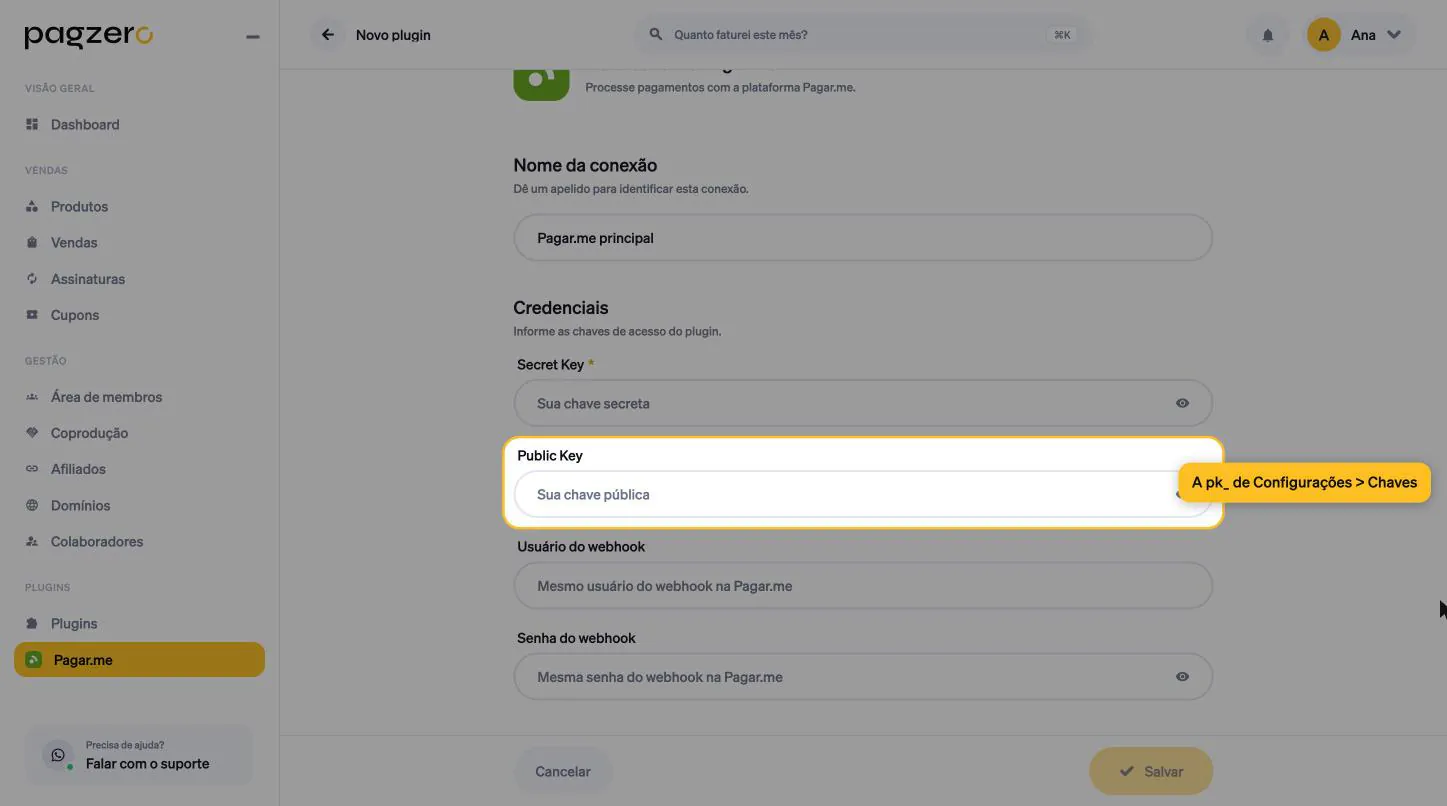The width and height of the screenshot is (1447, 806).
Task: Click the Assinaturas refresh icon
Action: (32, 278)
